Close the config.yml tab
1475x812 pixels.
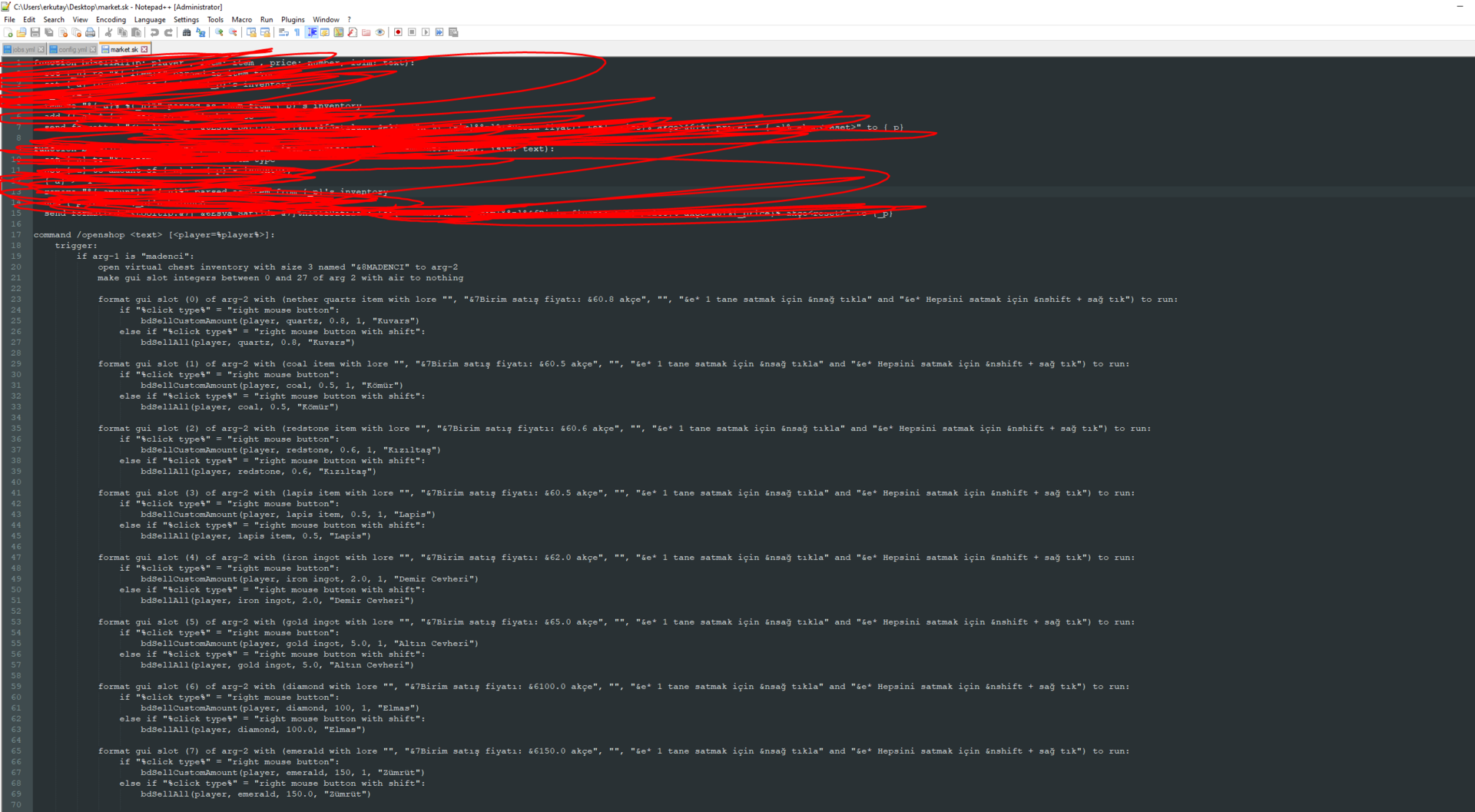tap(93, 49)
